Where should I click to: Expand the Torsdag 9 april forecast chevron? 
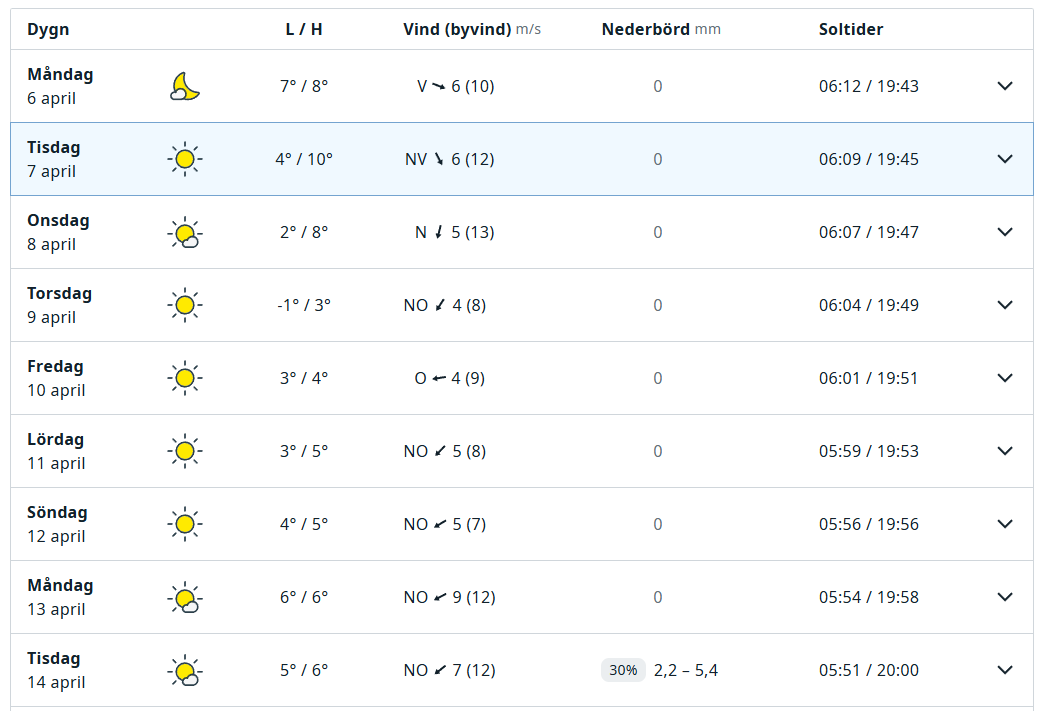1005,305
